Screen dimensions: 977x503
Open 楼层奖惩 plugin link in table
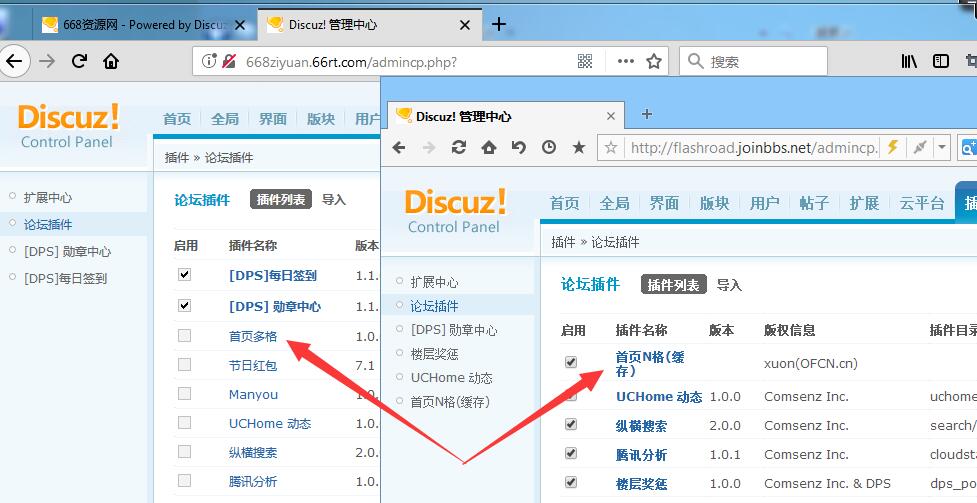(x=641, y=484)
